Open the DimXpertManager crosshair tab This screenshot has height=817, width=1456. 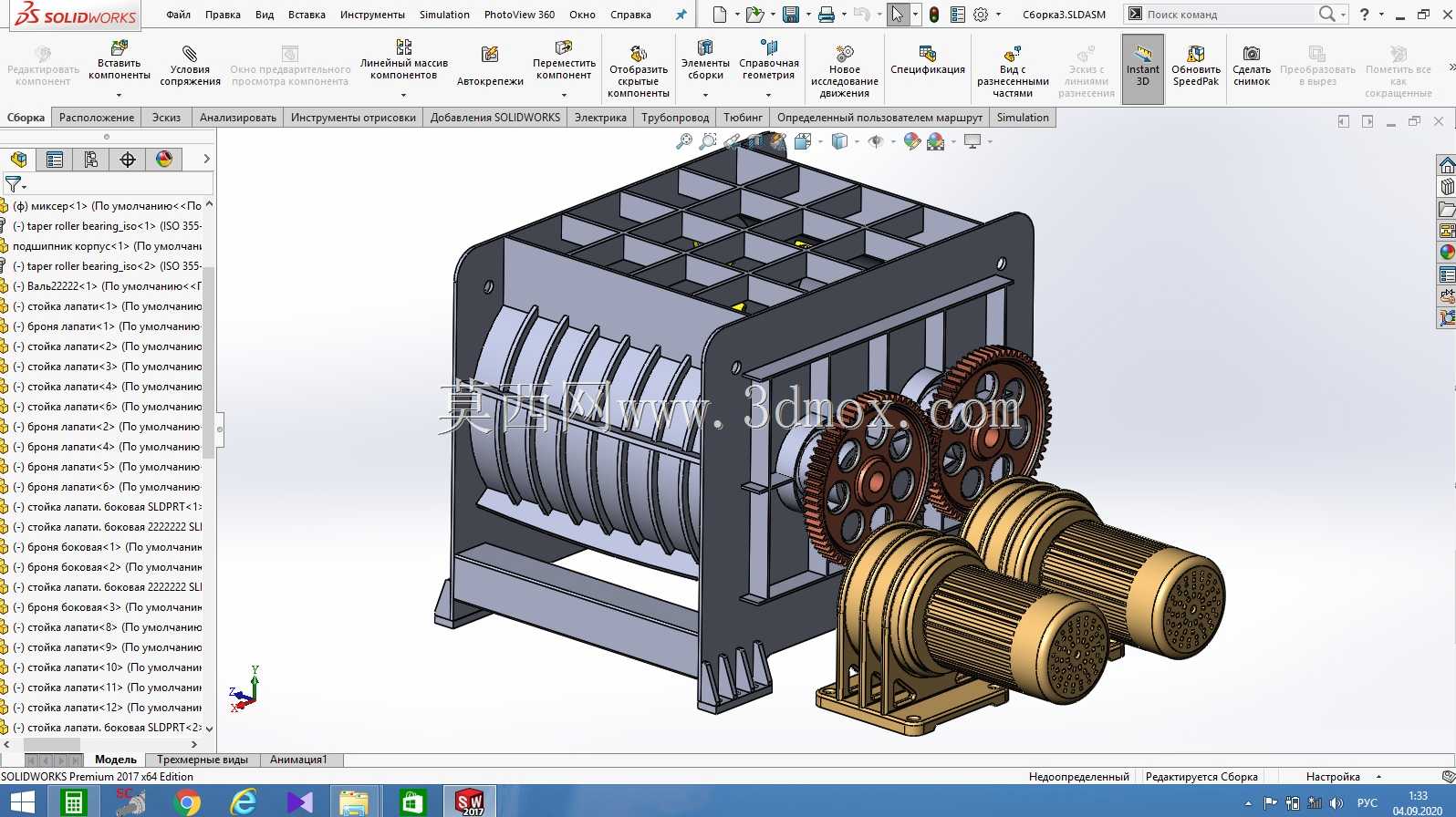[x=128, y=160]
